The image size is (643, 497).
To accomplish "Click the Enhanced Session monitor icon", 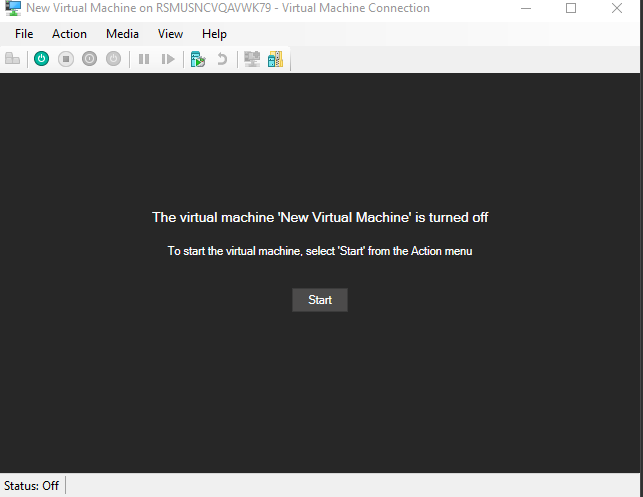I will point(251,59).
